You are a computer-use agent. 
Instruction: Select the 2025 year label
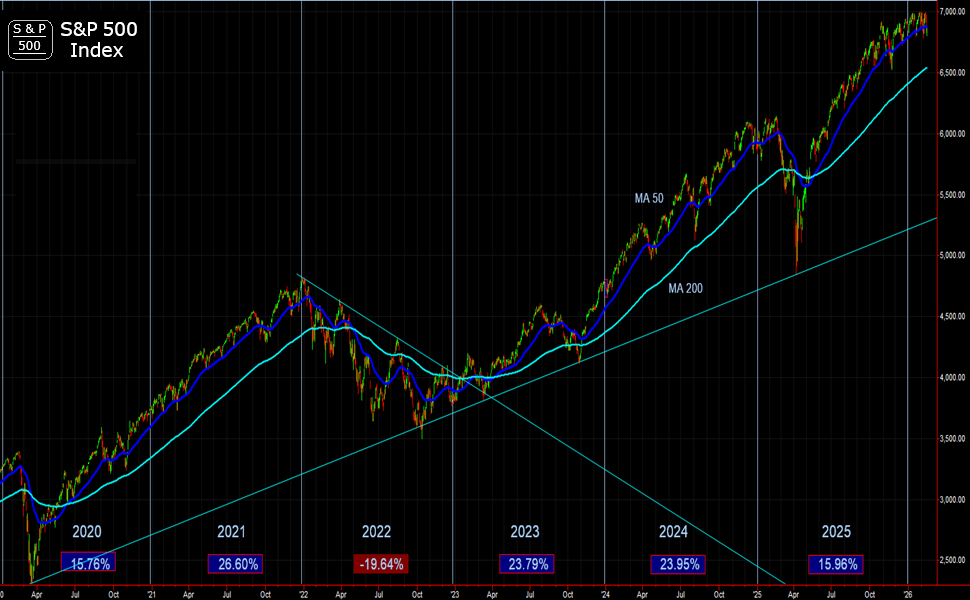point(835,533)
